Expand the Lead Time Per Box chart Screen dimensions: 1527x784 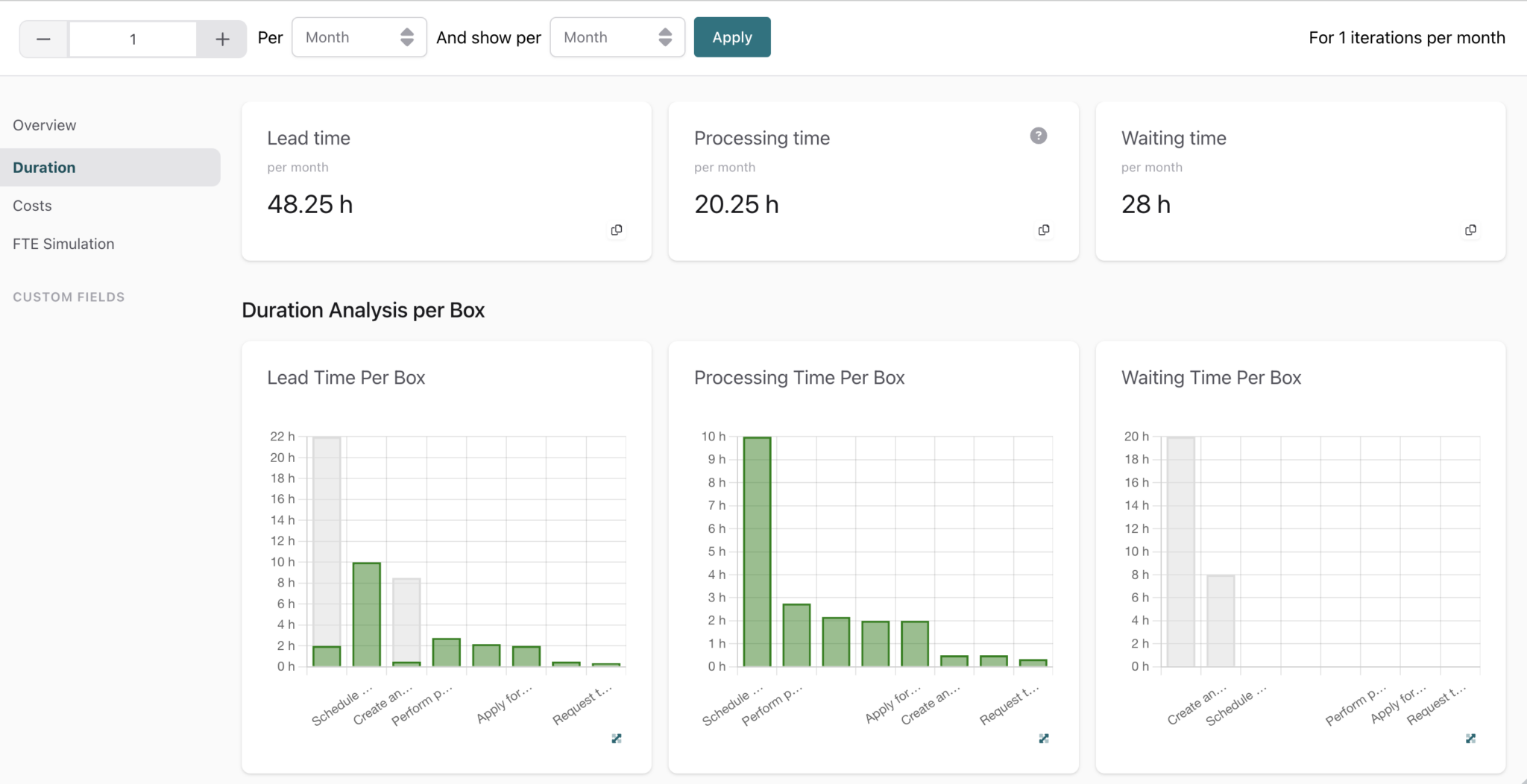(616, 739)
